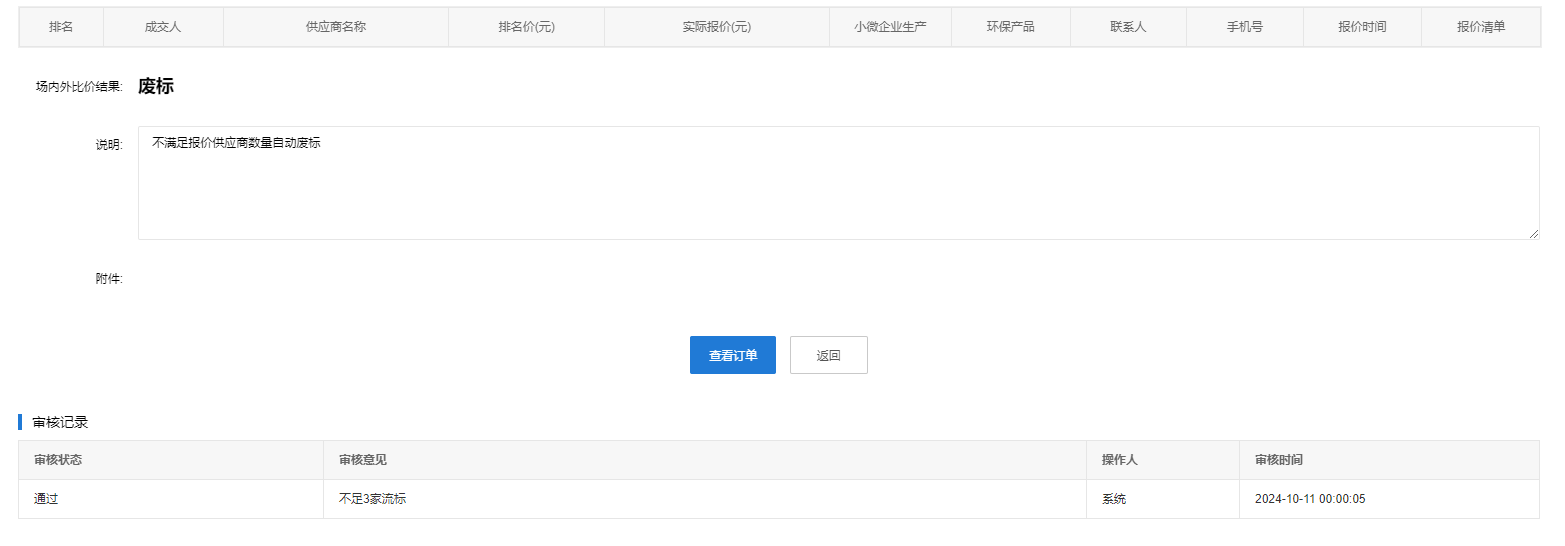Click the 返回 button
Screen dimensions: 1565x546
click(828, 355)
